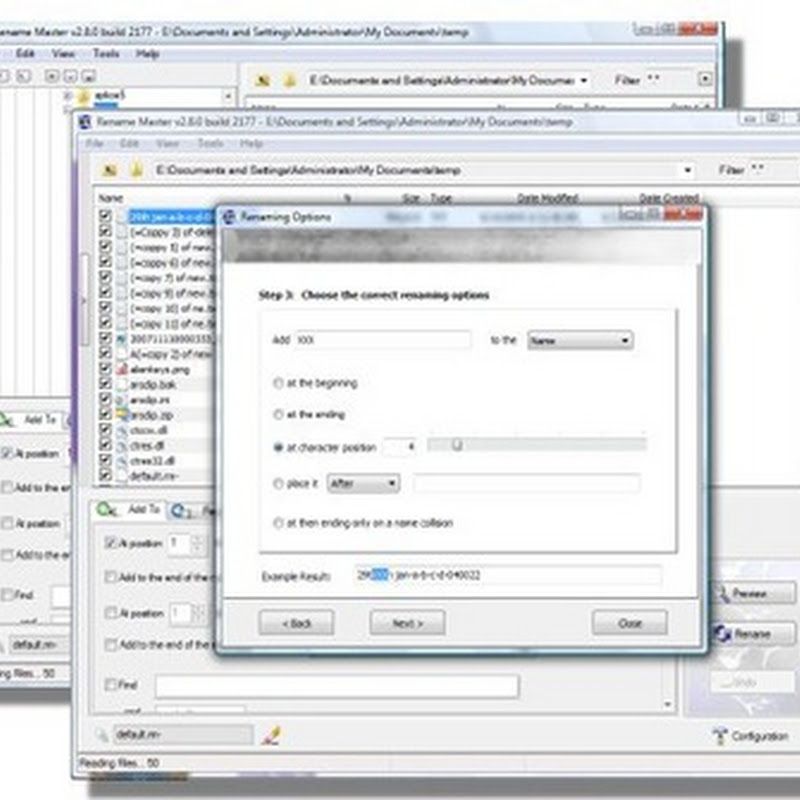
Task: Open the Edit menu in the back window
Action: coord(25,53)
